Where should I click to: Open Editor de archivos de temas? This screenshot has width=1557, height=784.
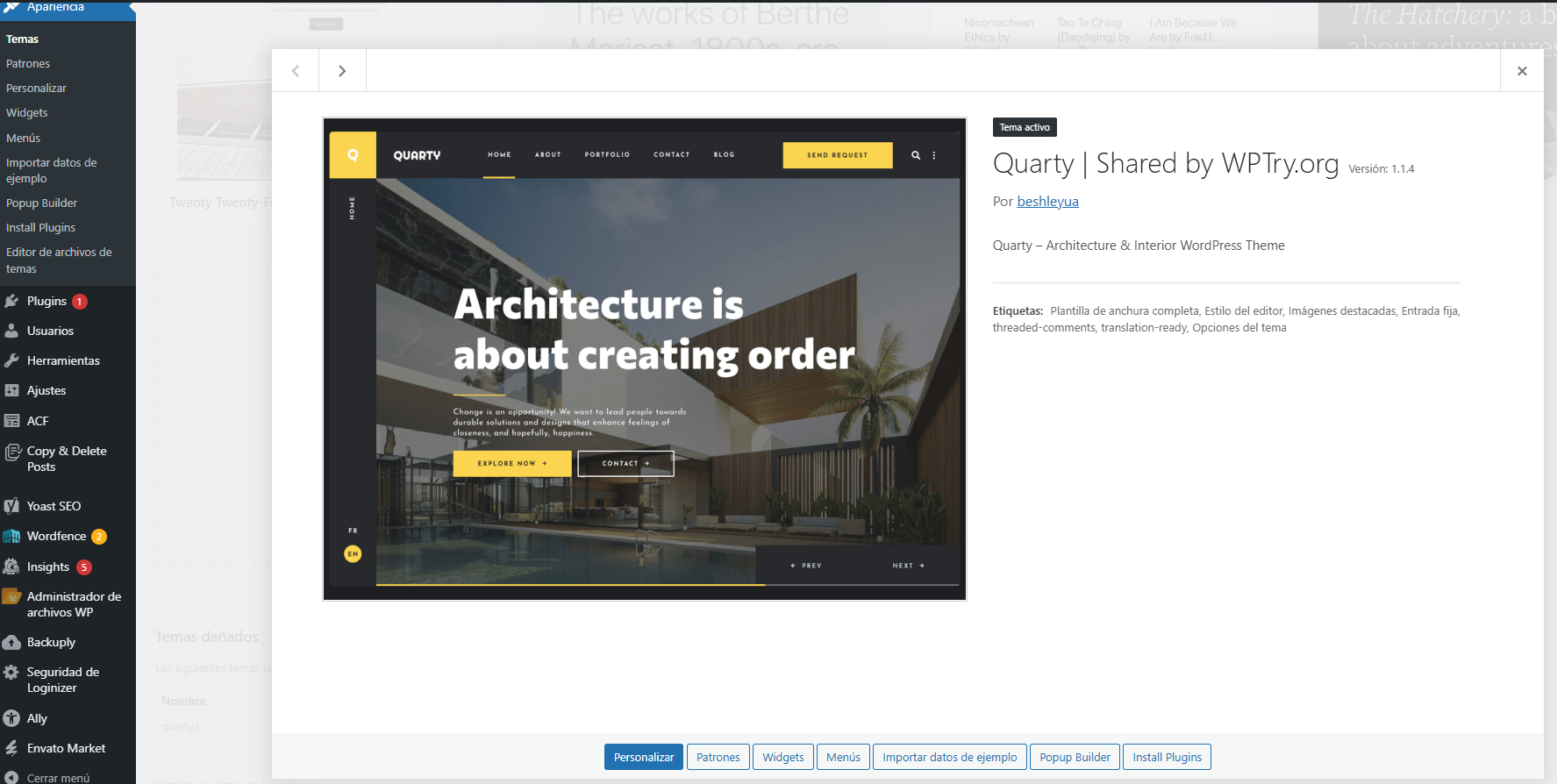59,260
